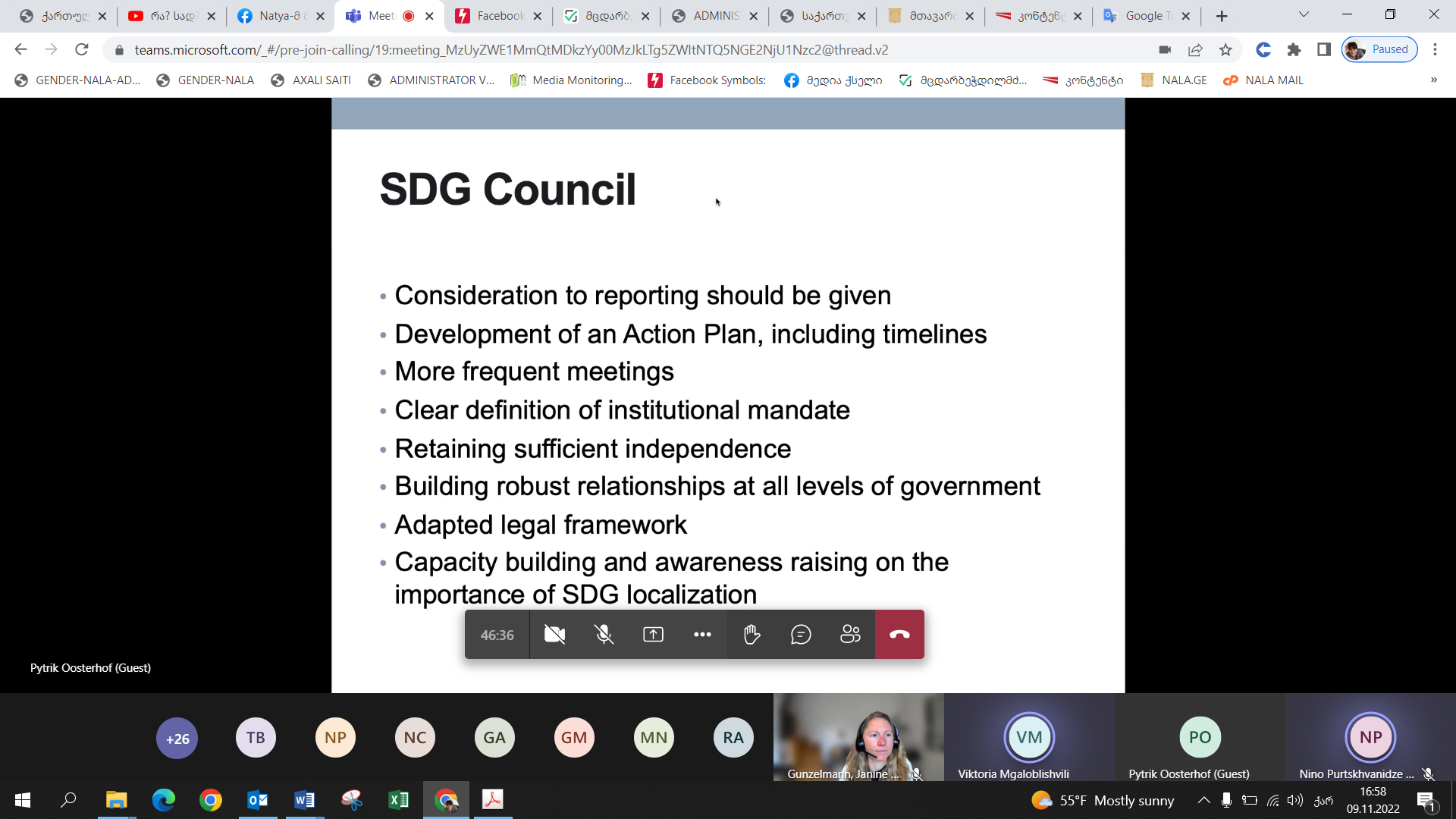The image size is (1456, 819).
Task: Unmute the microphone in call toolbar
Action: pyautogui.click(x=604, y=635)
